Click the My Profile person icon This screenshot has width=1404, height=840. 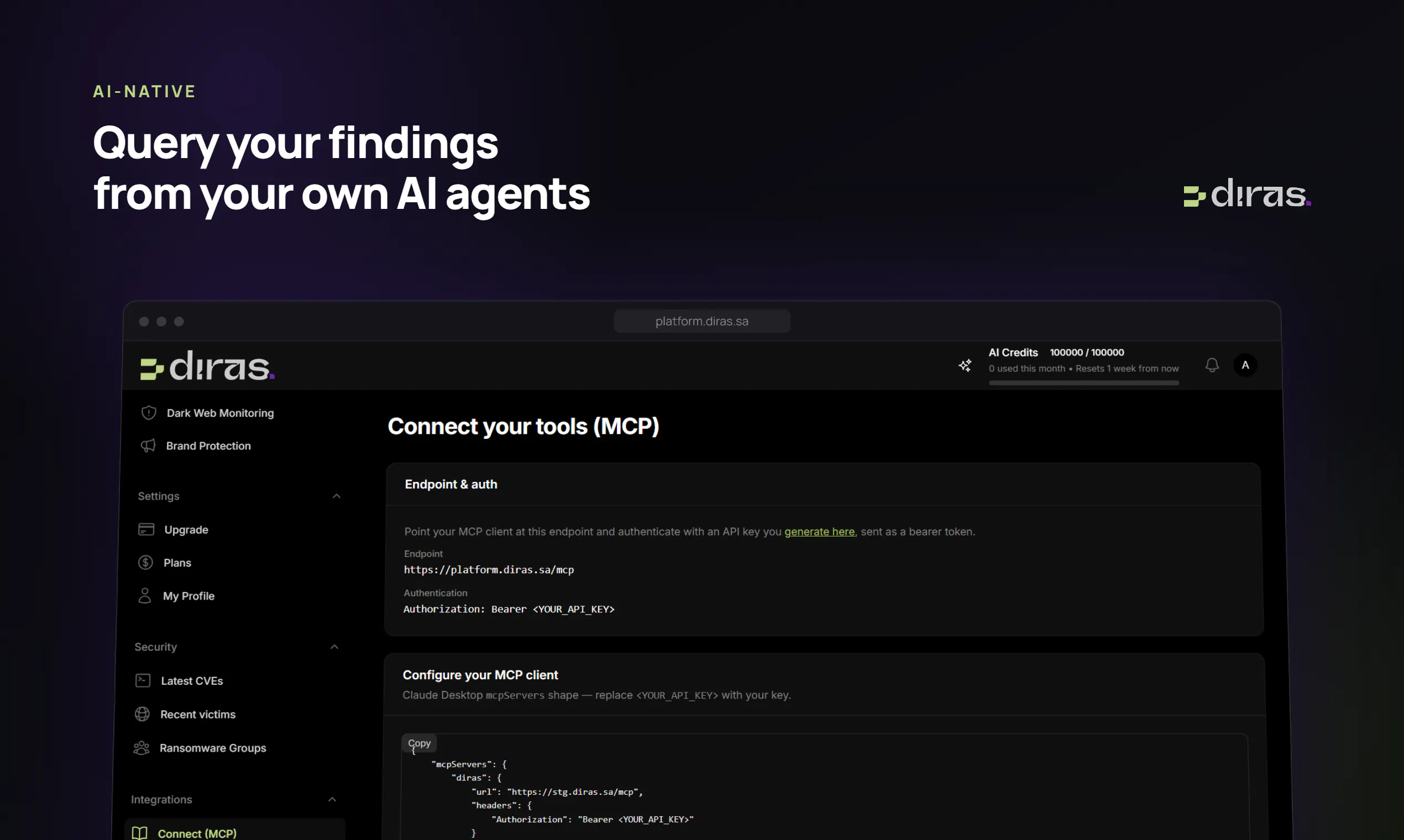coord(145,596)
